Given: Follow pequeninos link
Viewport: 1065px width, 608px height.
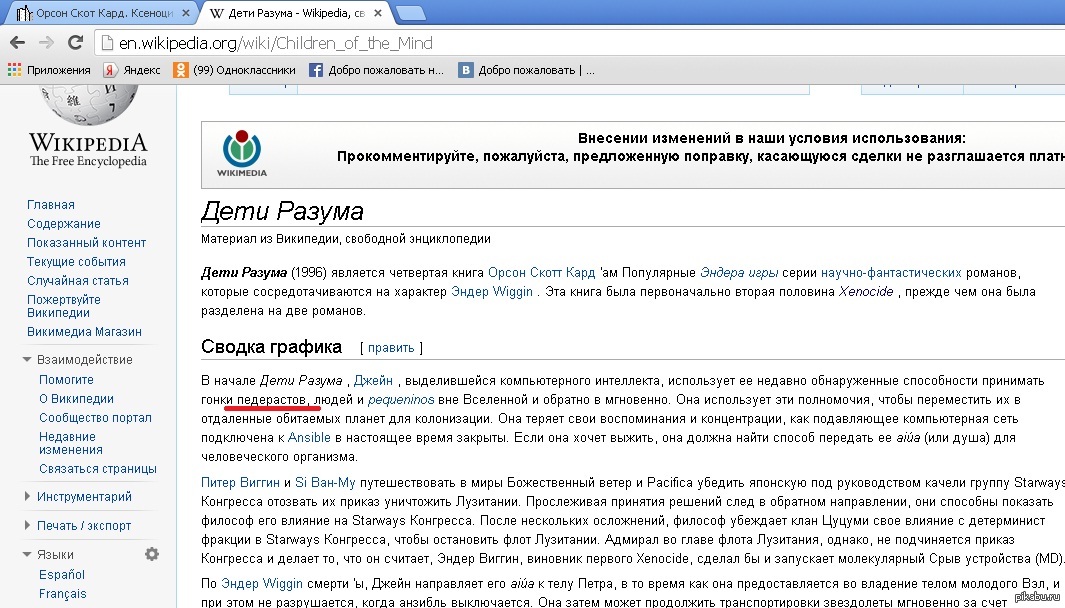Looking at the screenshot, I should pyautogui.click(x=401, y=399).
